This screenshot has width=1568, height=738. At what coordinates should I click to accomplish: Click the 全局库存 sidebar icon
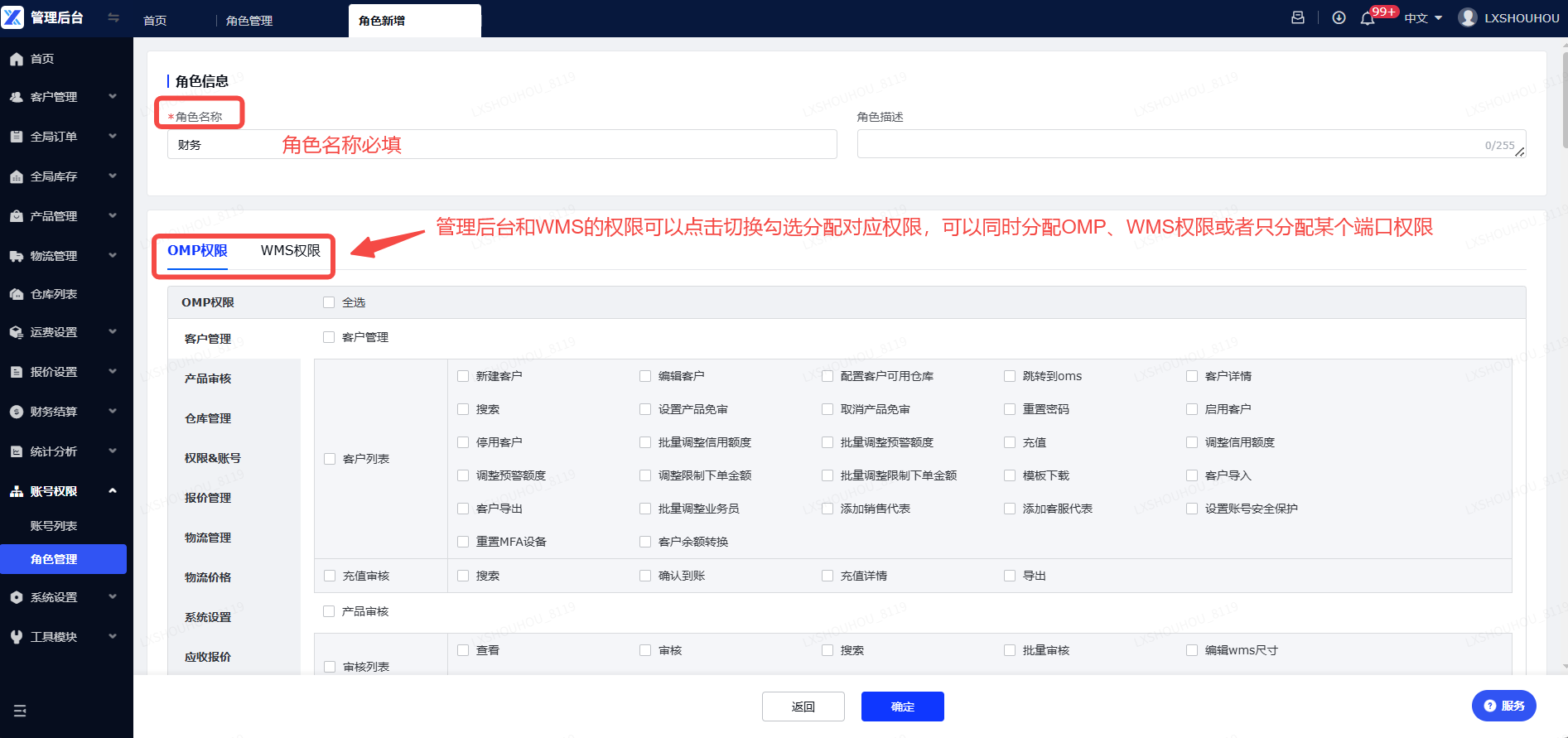tap(17, 176)
